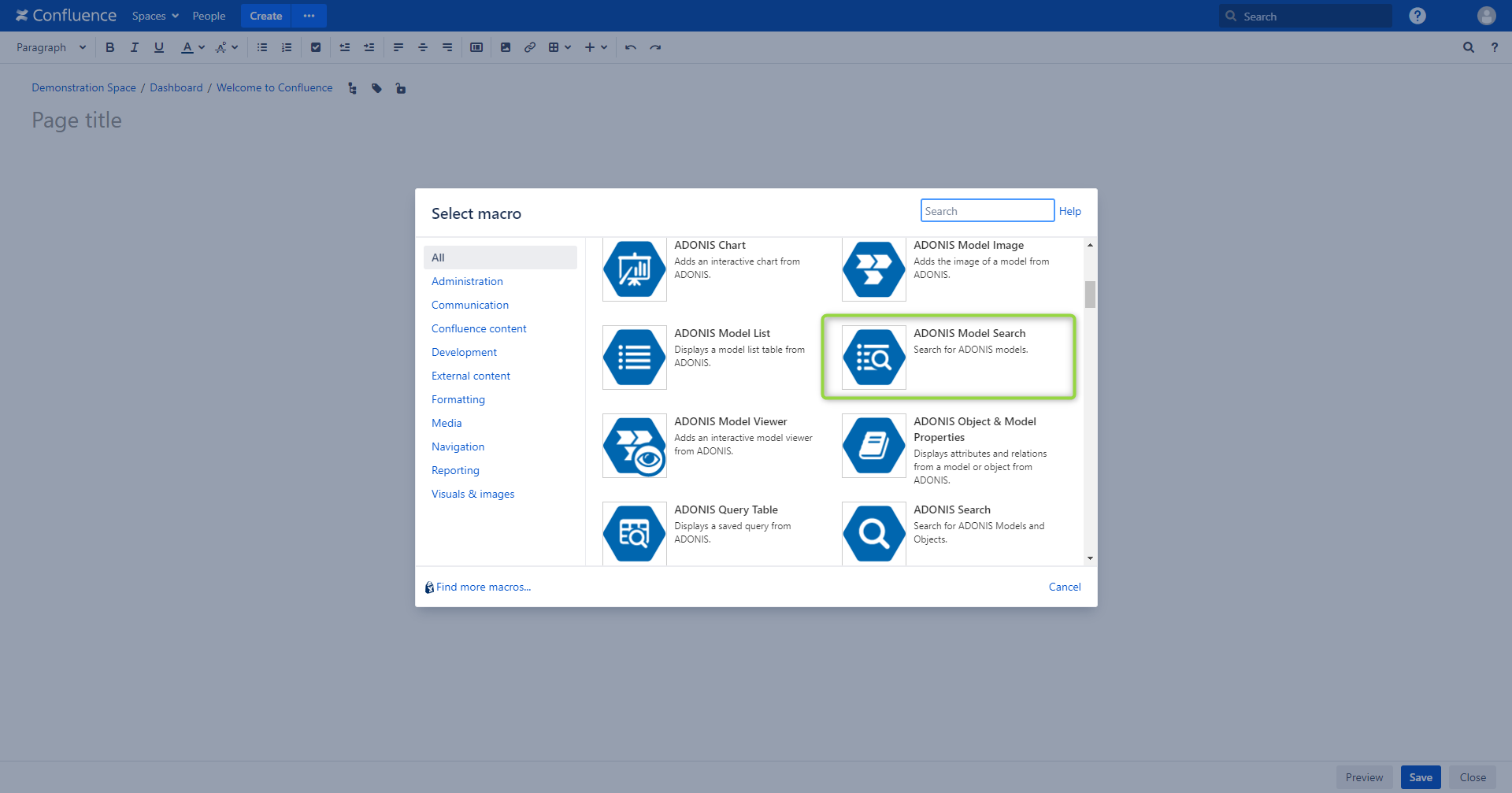The width and height of the screenshot is (1512, 793).
Task: Redo the last edit
Action: tap(655, 47)
